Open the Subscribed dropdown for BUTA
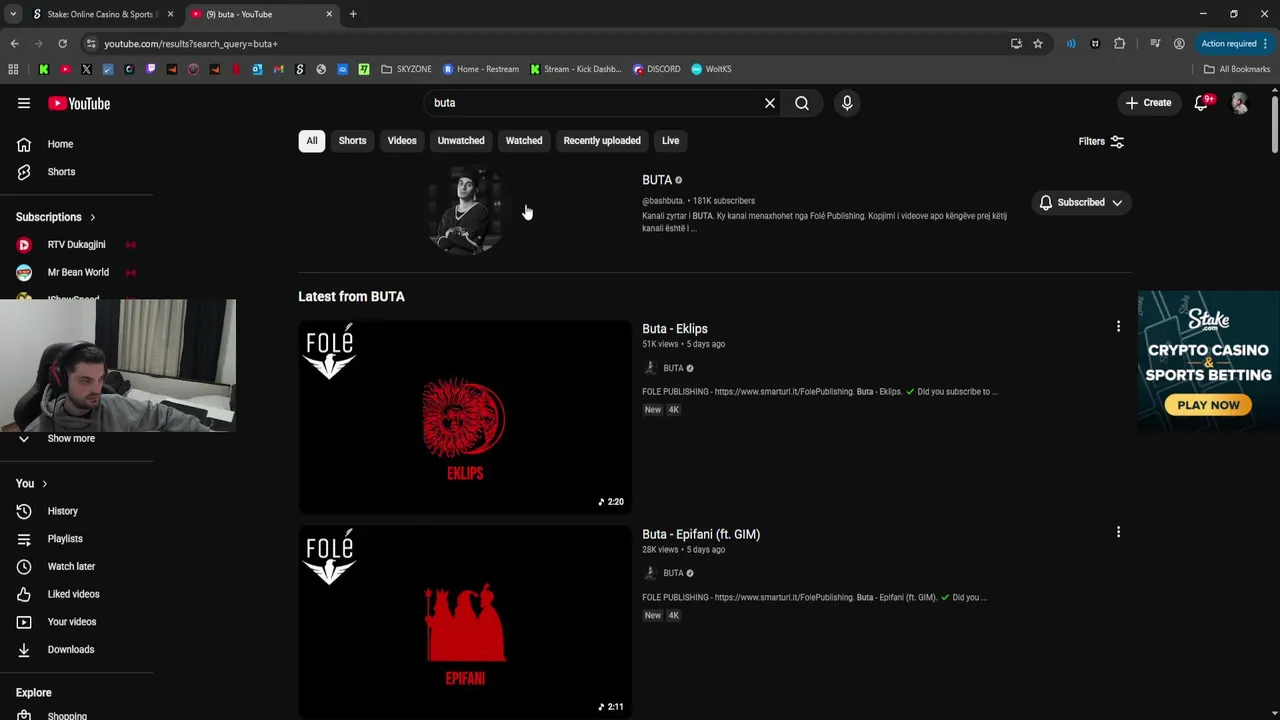Image resolution: width=1280 pixels, height=720 pixels. click(x=1081, y=202)
